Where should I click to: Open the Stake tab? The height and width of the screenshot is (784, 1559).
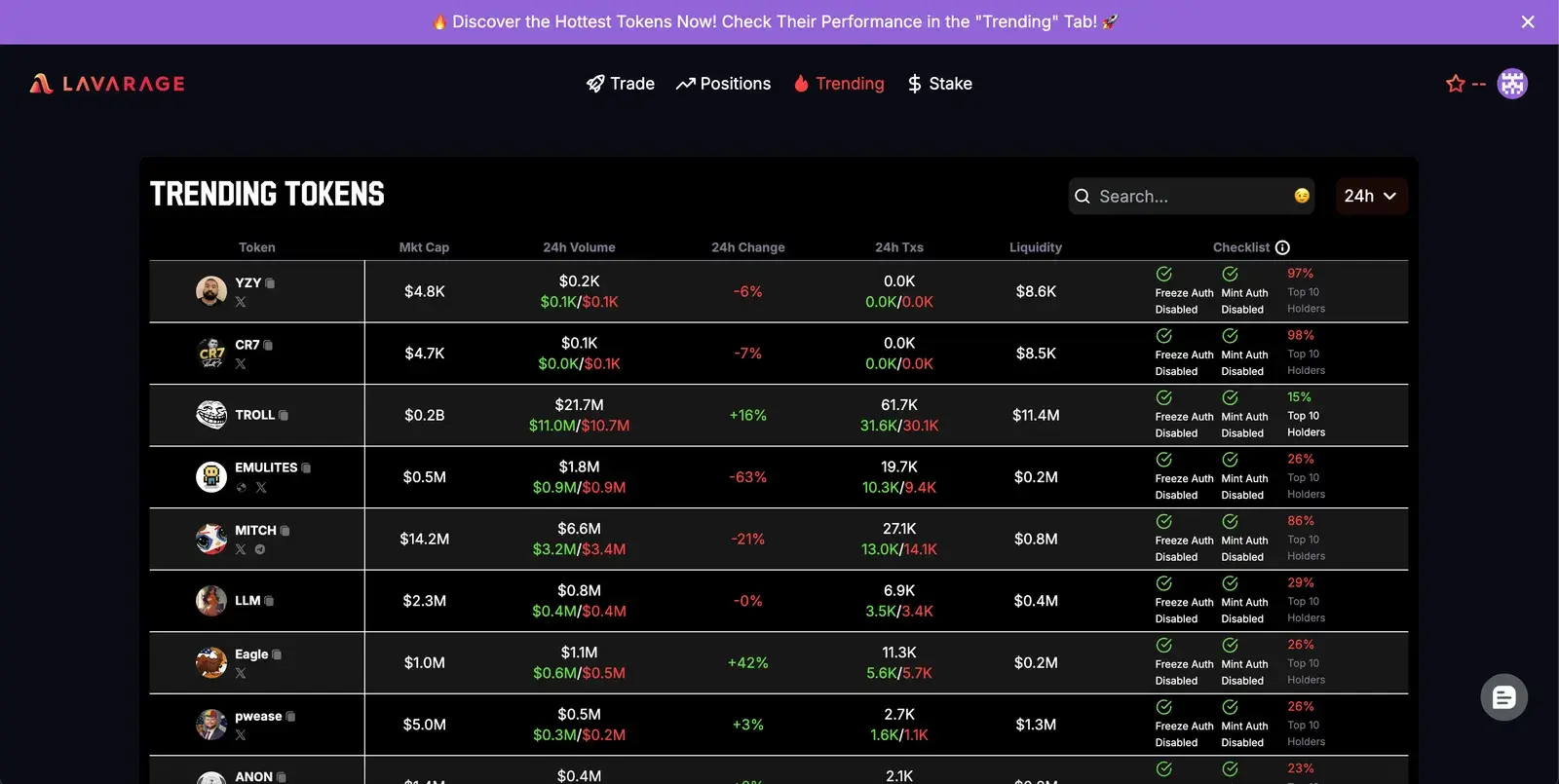click(x=940, y=84)
